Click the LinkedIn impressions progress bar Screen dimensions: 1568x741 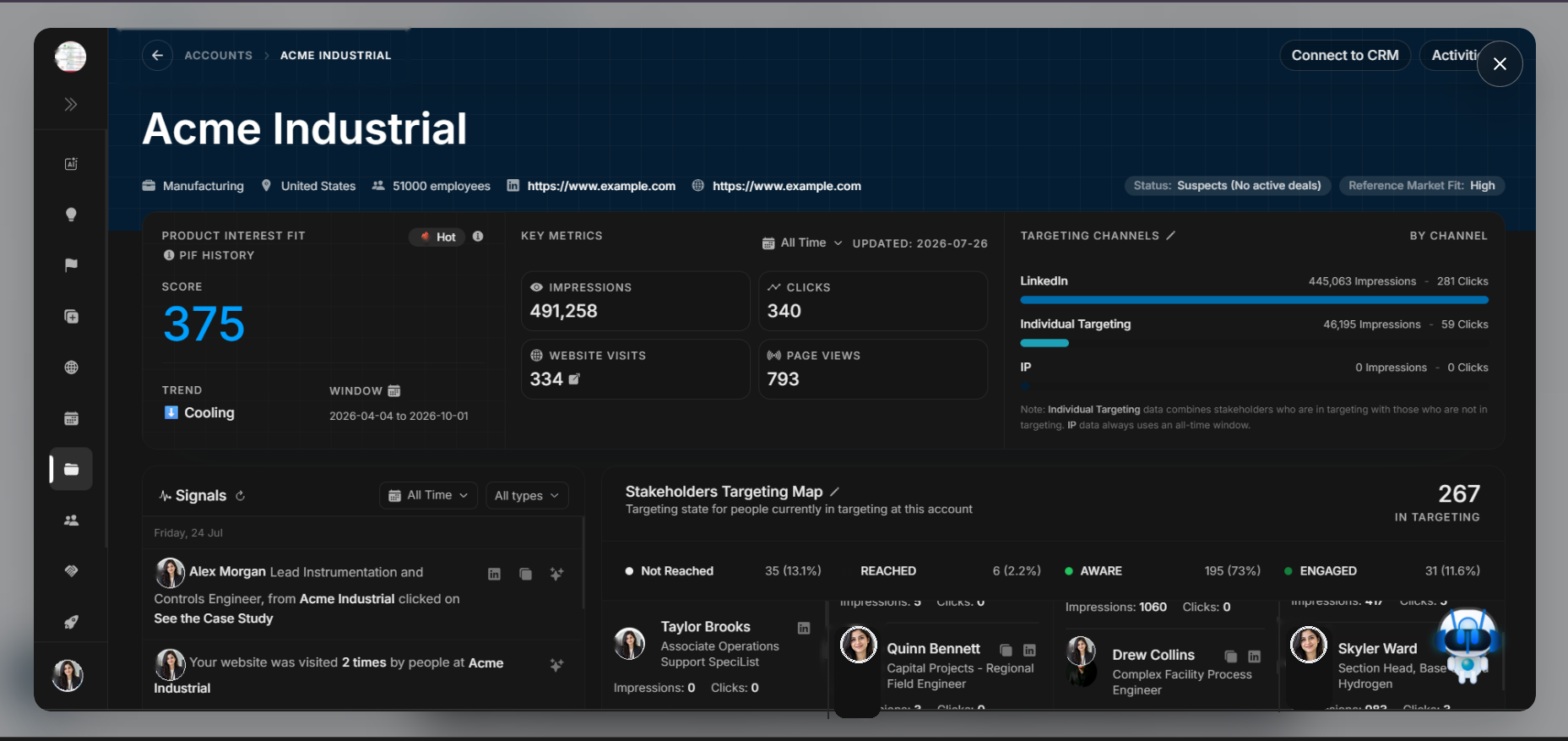coord(1254,300)
